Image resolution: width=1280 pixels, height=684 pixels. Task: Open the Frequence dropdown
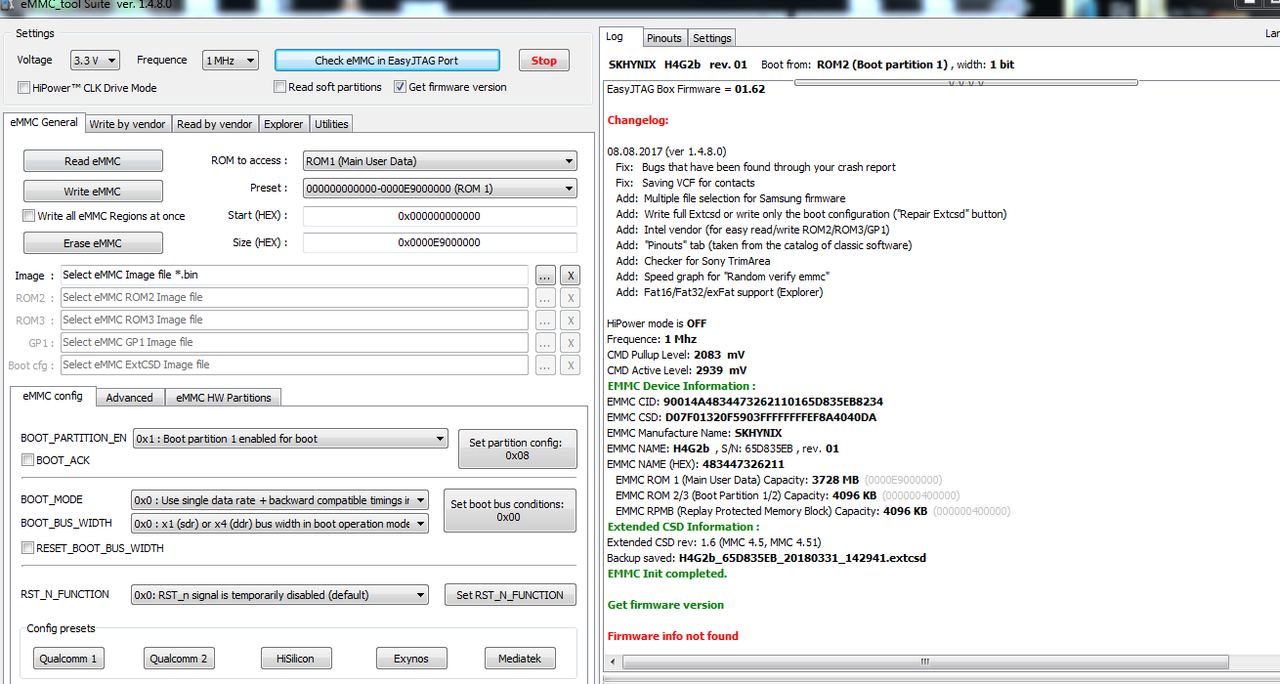click(230, 61)
